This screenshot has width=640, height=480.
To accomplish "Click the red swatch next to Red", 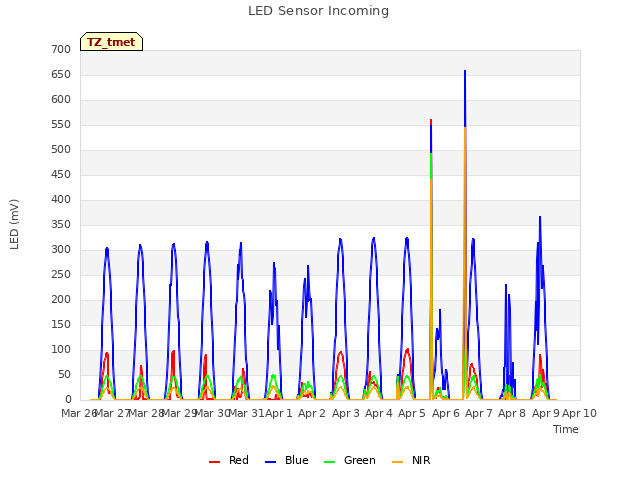I will (214, 462).
